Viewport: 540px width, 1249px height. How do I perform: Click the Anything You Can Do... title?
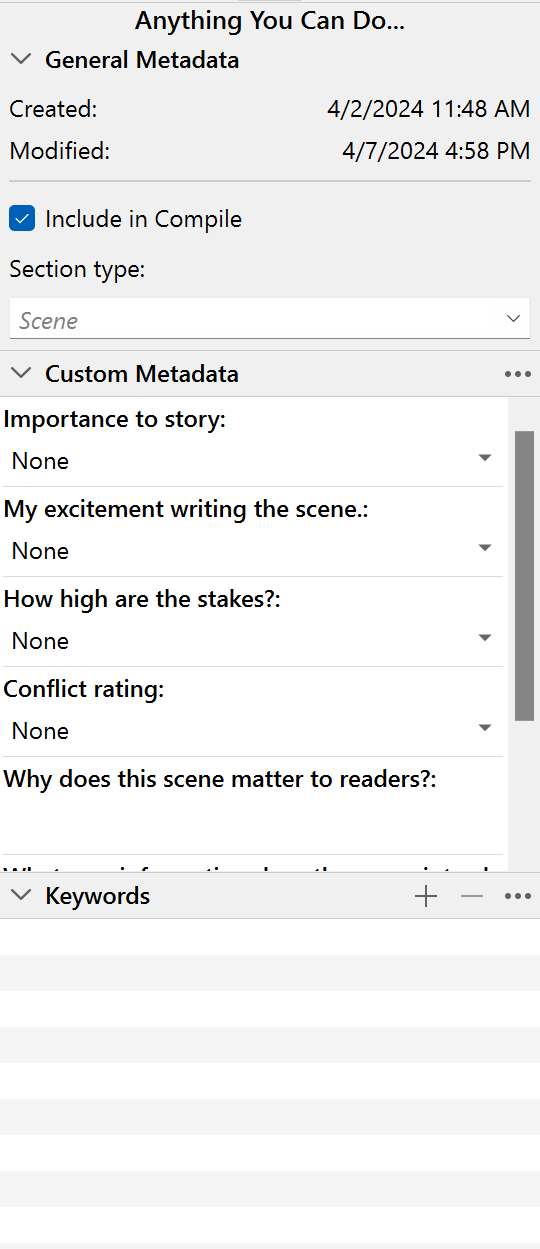(x=270, y=20)
